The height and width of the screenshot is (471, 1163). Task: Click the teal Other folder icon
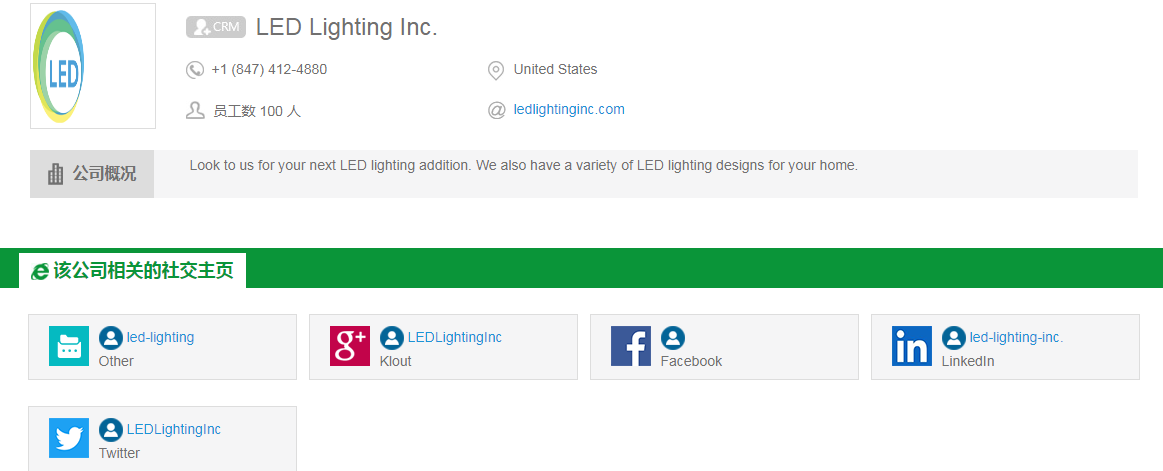click(x=69, y=346)
